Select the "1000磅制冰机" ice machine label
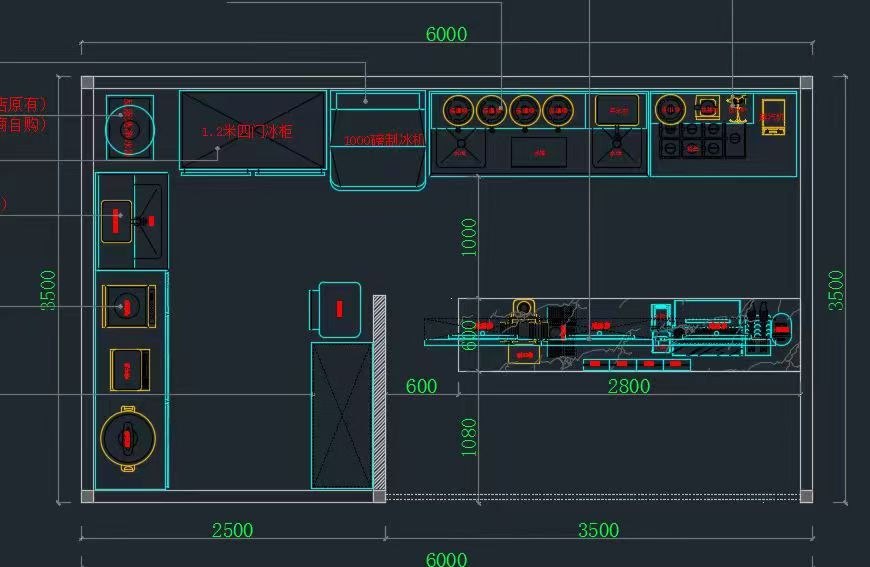870x567 pixels. tap(384, 140)
